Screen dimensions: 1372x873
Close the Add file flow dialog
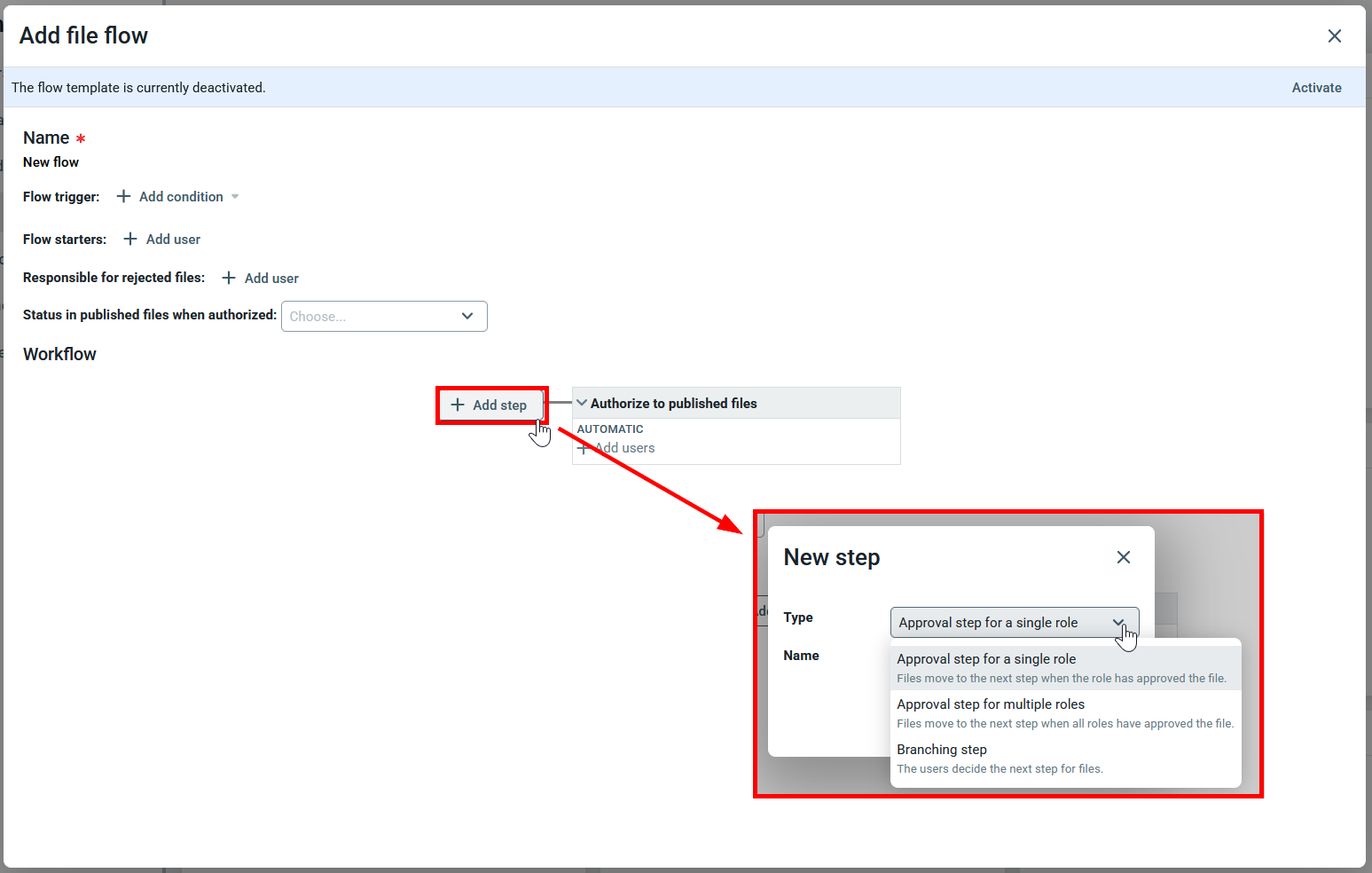[1334, 35]
